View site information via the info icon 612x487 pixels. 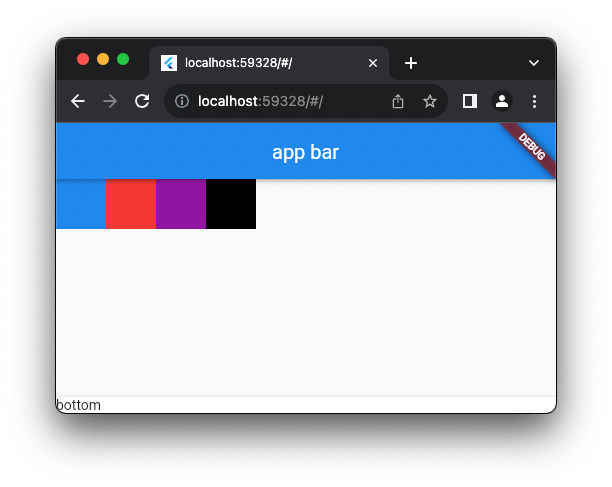182,101
